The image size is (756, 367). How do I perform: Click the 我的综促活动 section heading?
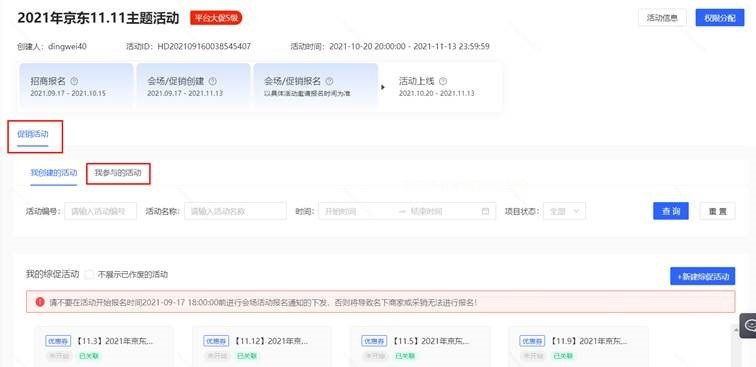pos(52,274)
